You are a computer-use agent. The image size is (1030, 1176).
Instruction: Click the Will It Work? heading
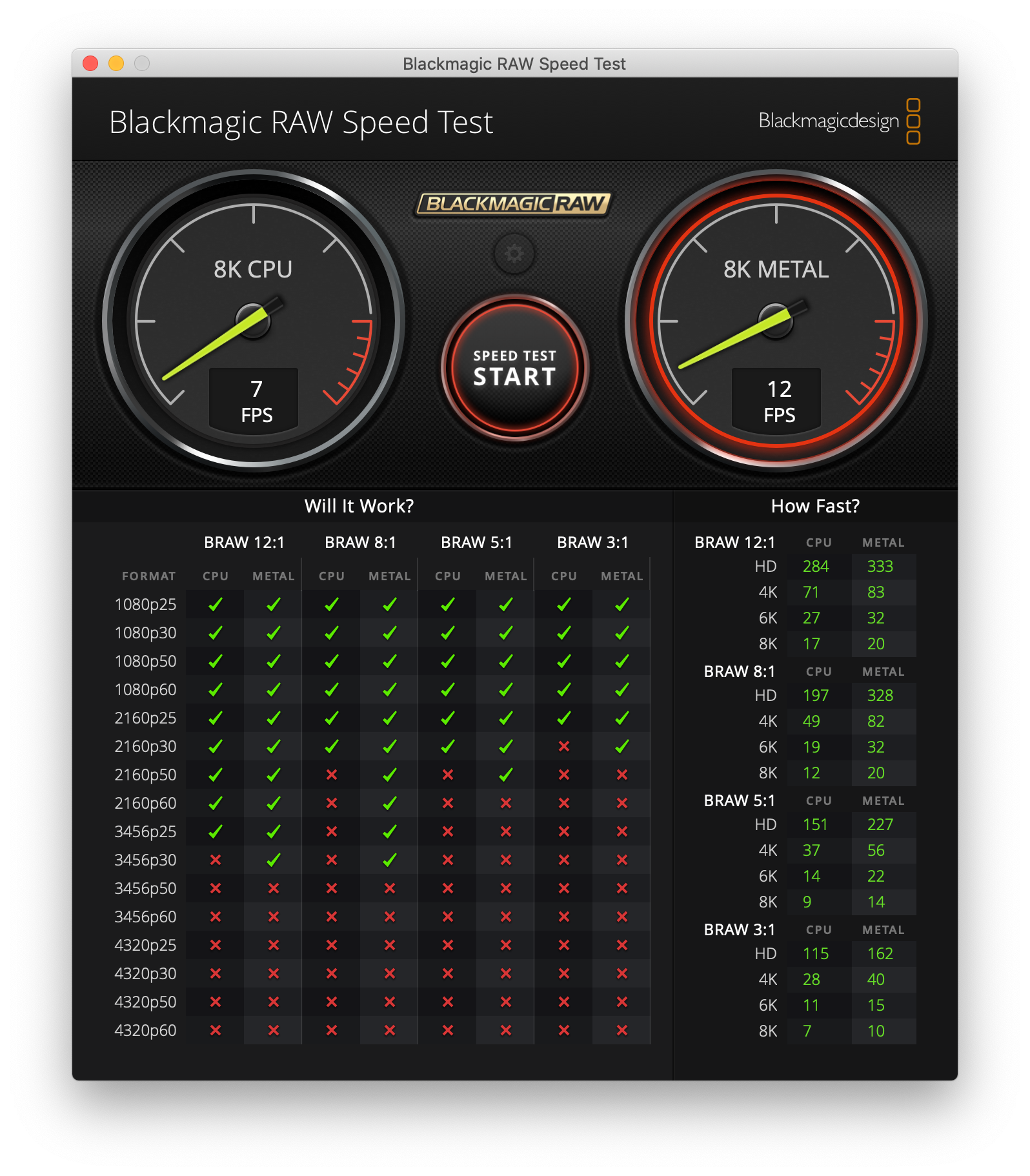[359, 506]
